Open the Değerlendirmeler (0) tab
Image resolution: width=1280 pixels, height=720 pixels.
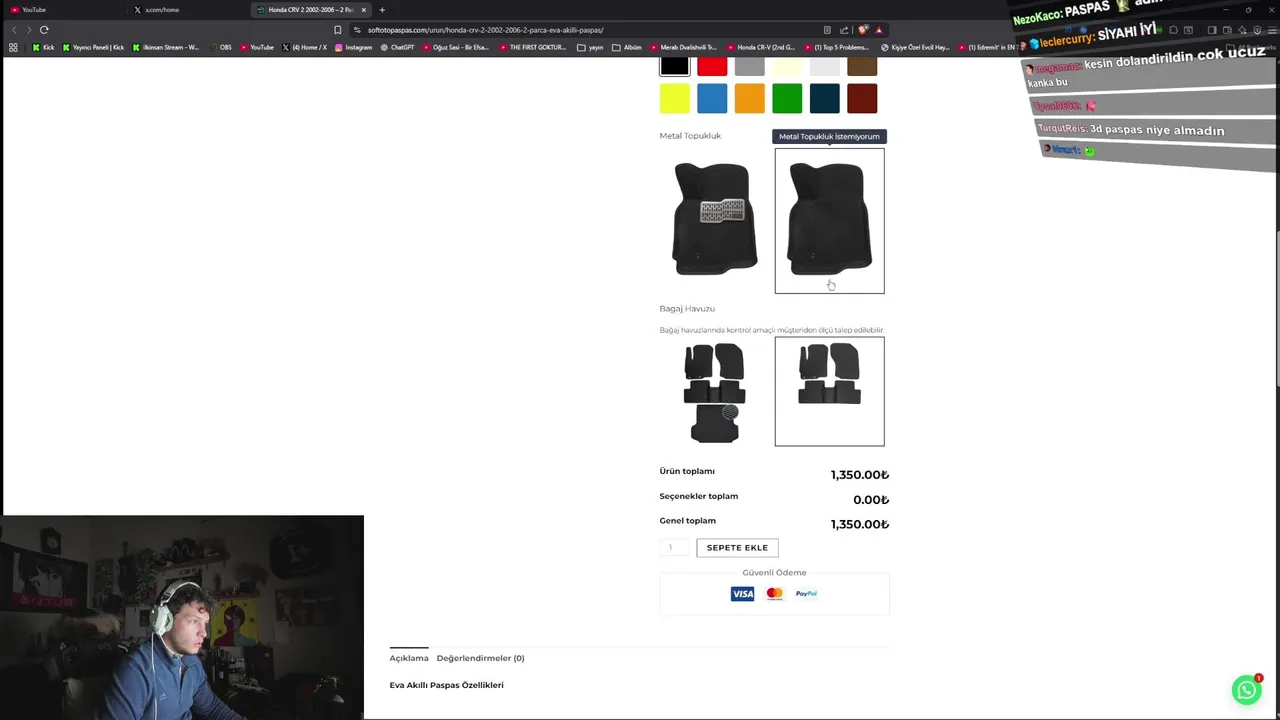[480, 658]
